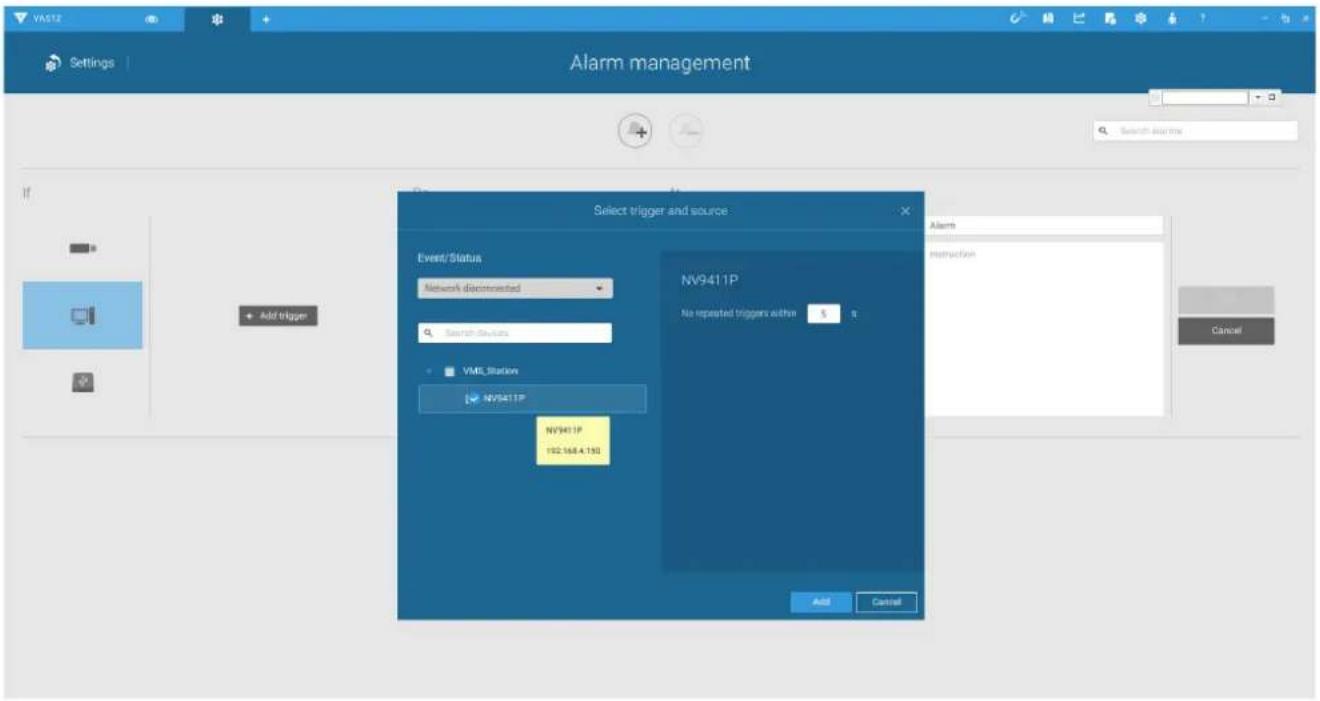Close the Select trigger and source dialog
Screen dimensions: 1320x701
pyautogui.click(x=905, y=211)
